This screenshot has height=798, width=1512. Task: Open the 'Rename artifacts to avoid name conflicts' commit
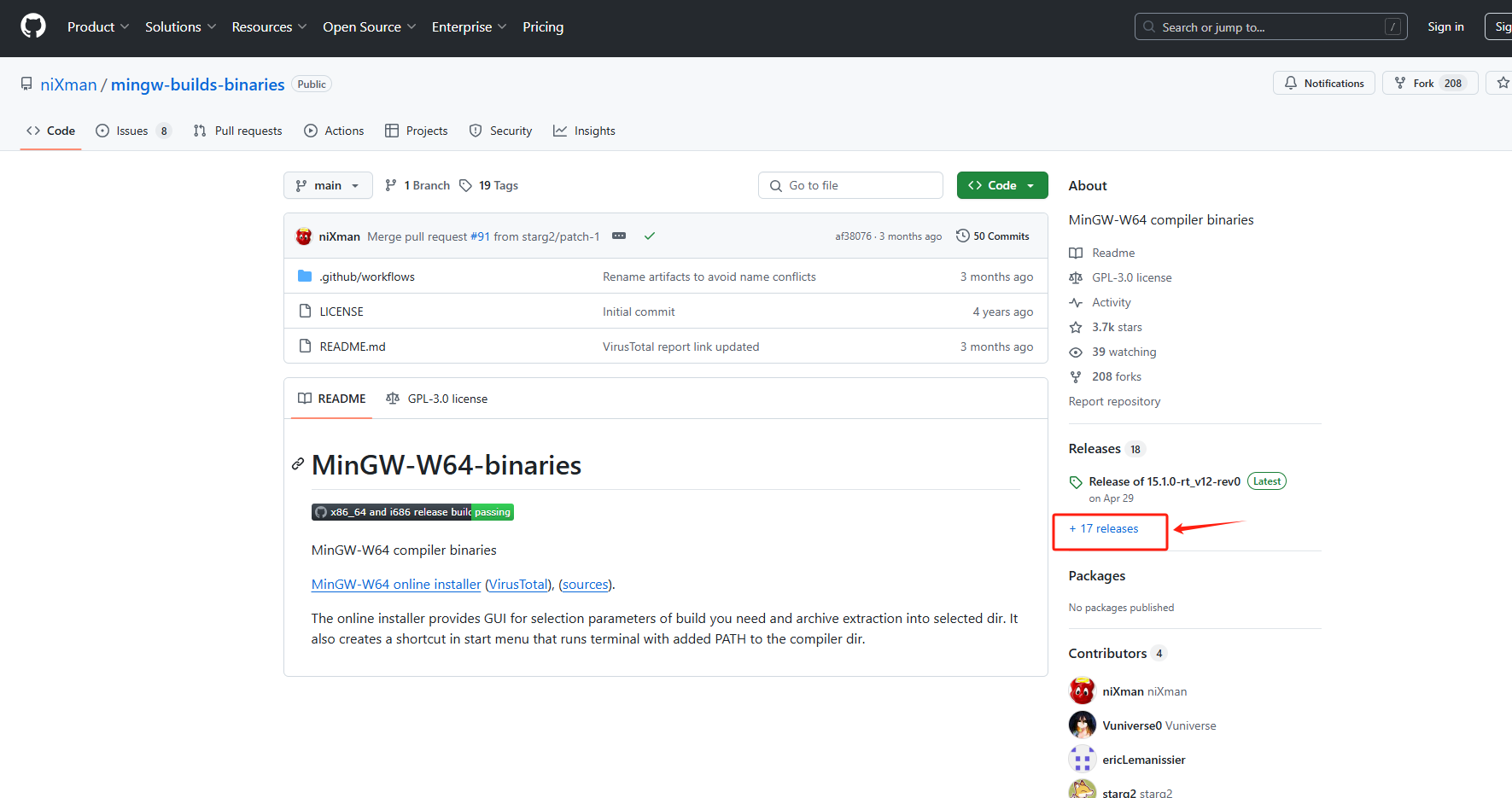click(709, 277)
